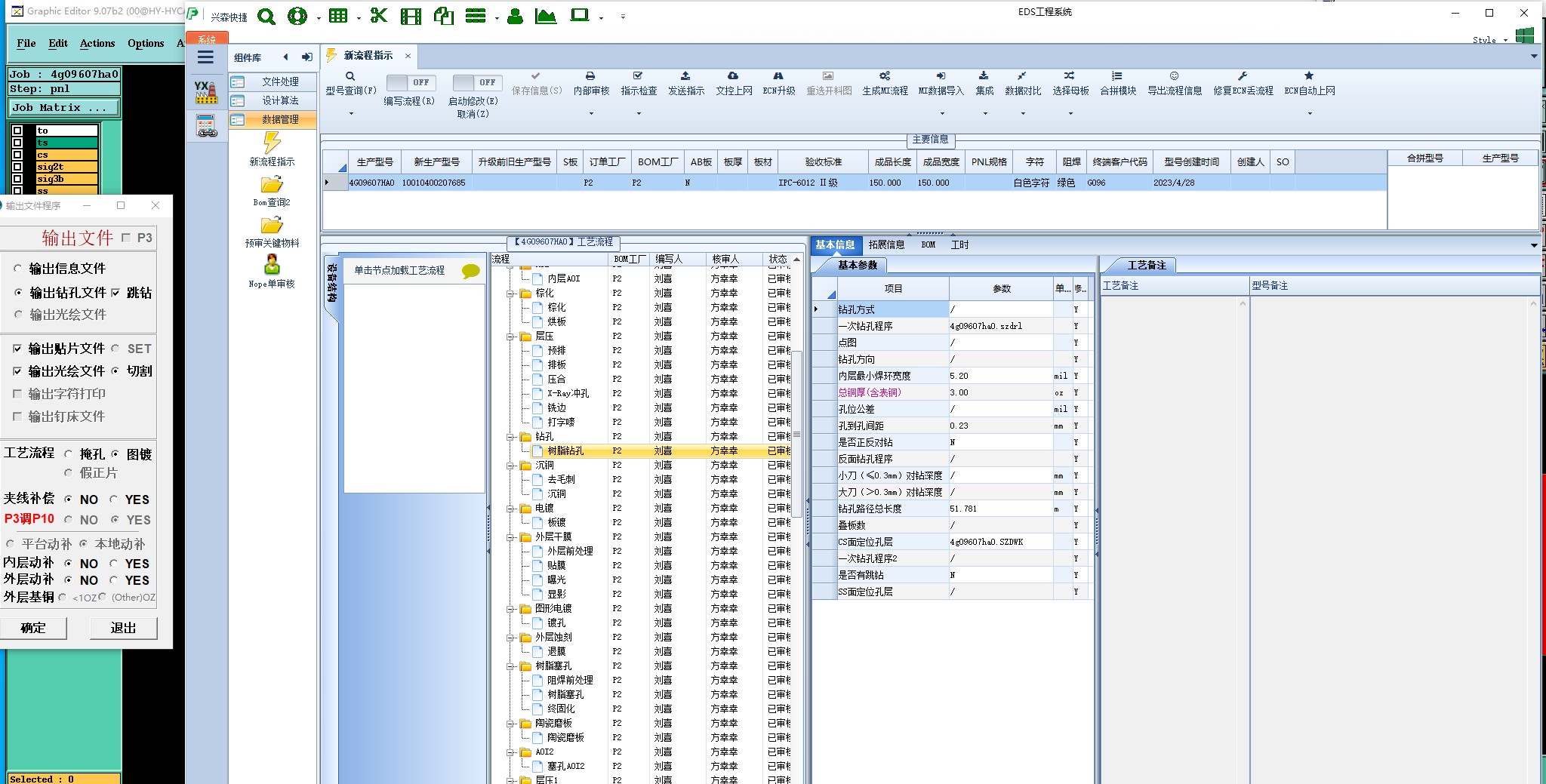Select the 输出信息文件 radio button
Viewport: 1546px width, 784px height.
[x=18, y=269]
